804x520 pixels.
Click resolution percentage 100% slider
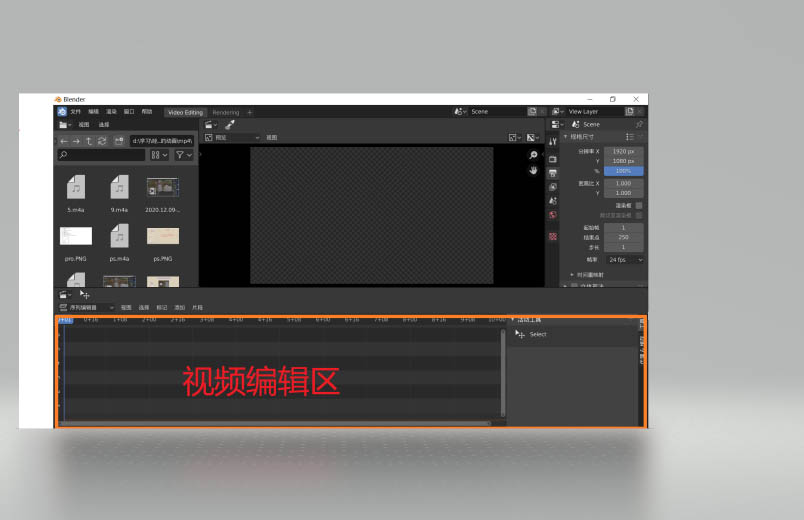[624, 171]
